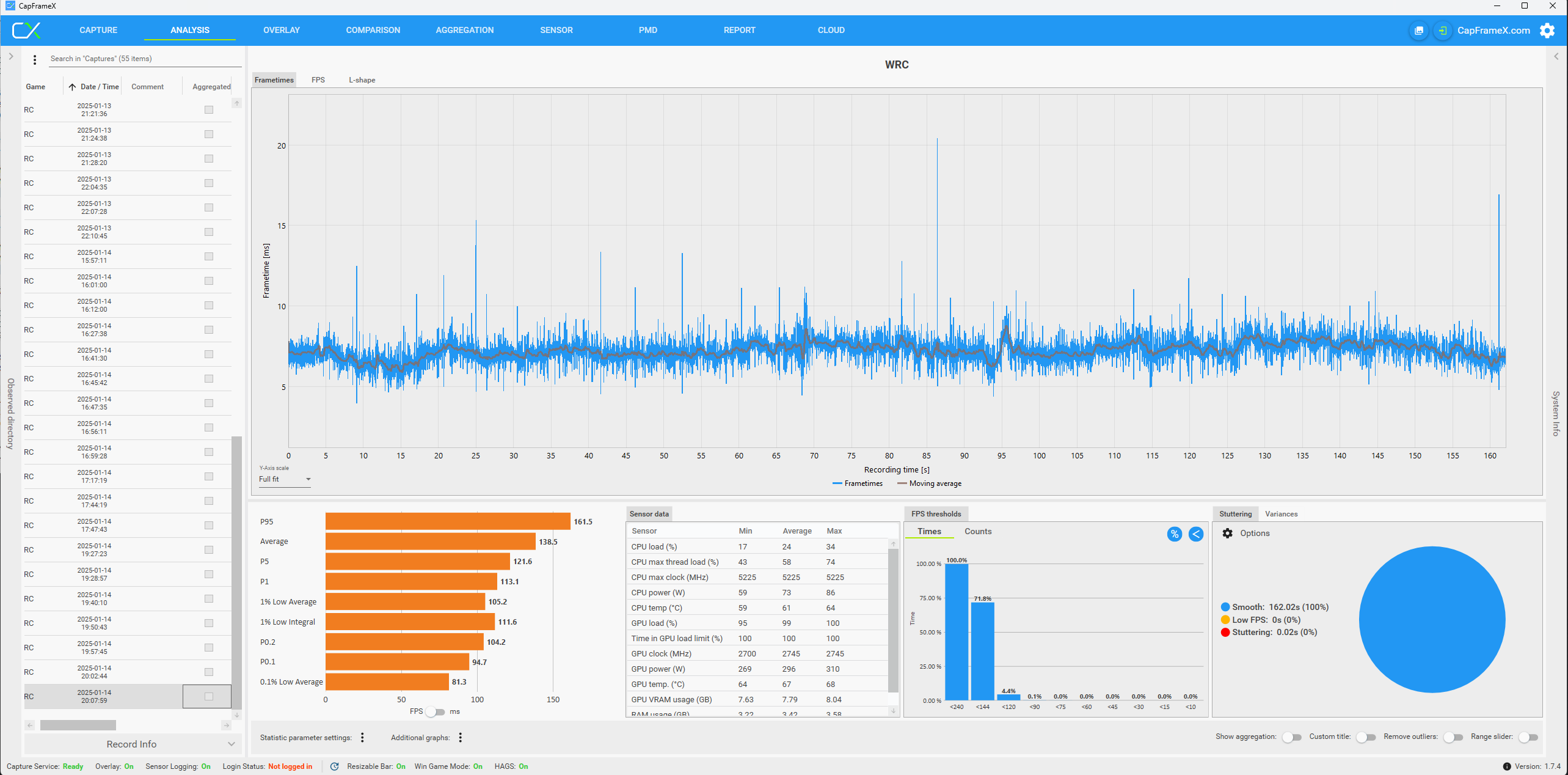The height and width of the screenshot is (775, 1568).
Task: Switch to the L-shape graph tab
Action: click(362, 80)
